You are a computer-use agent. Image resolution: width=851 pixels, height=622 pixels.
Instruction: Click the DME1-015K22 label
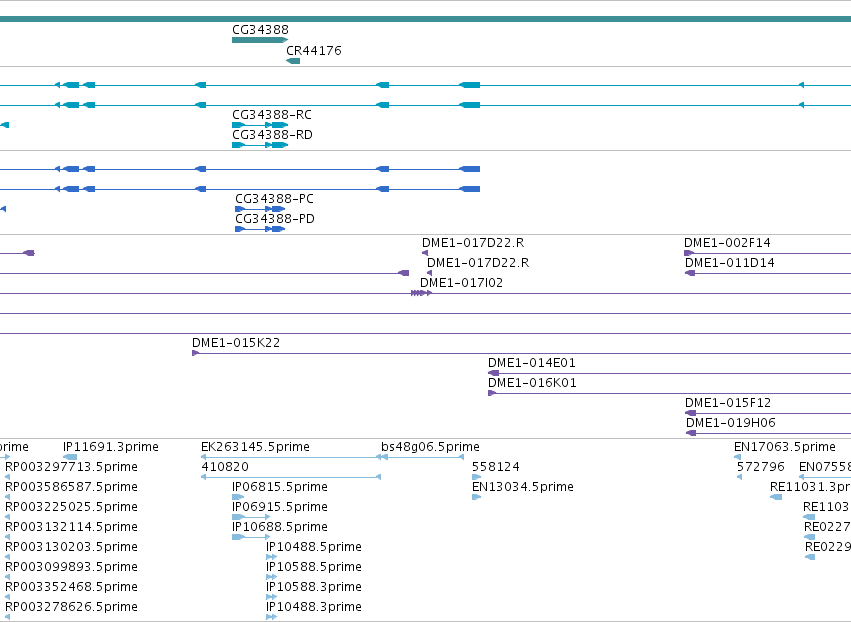point(236,343)
